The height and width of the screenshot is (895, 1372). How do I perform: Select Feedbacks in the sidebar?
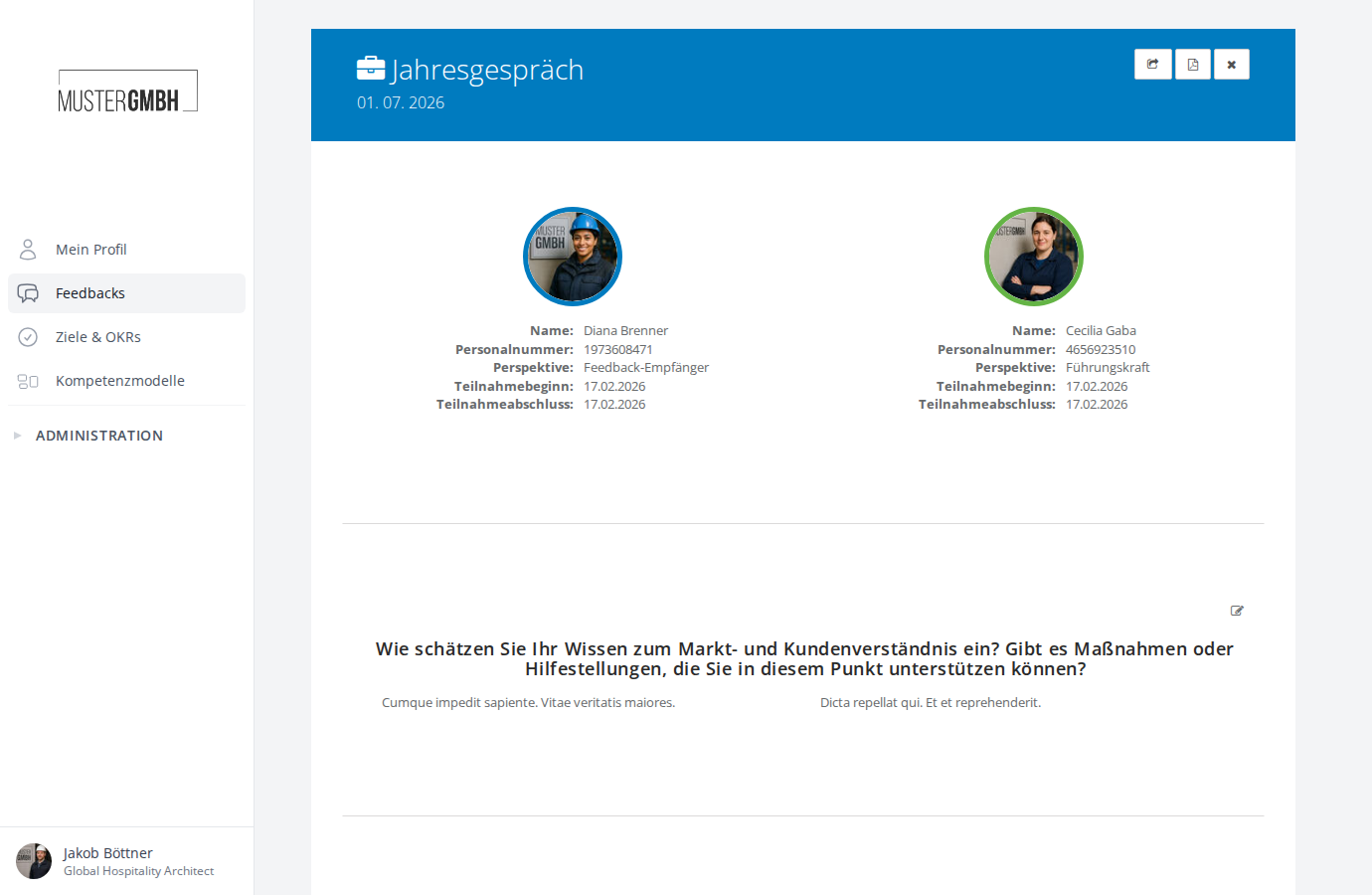click(126, 293)
